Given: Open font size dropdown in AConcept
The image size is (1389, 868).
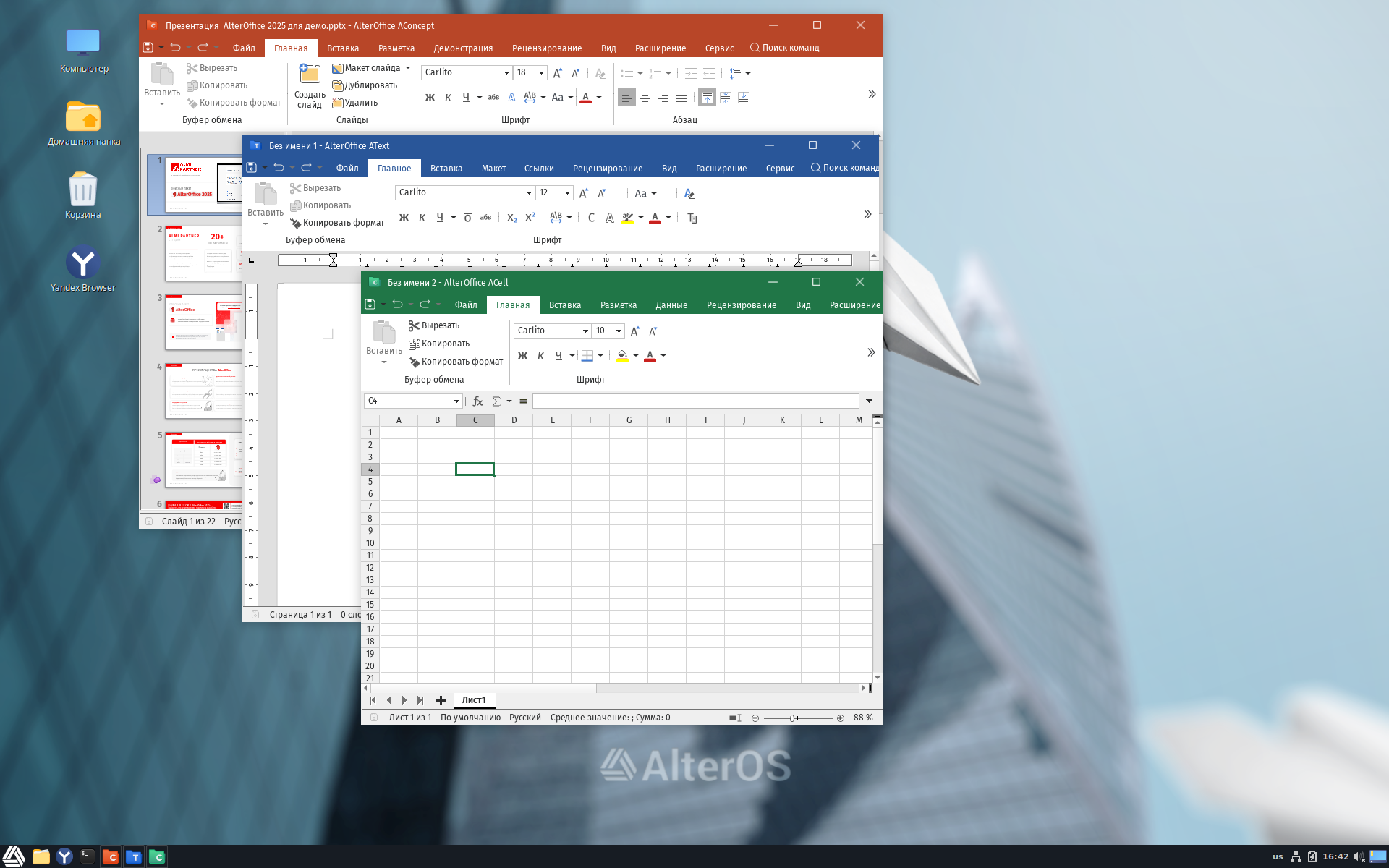Looking at the screenshot, I should point(541,73).
